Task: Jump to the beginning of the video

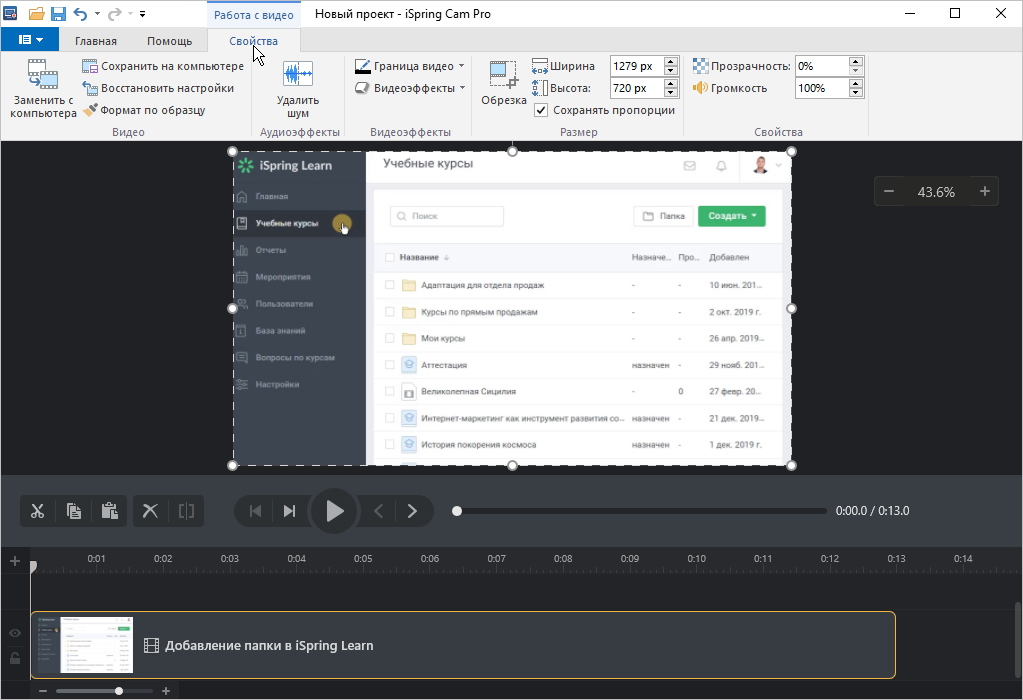Action: pos(255,511)
